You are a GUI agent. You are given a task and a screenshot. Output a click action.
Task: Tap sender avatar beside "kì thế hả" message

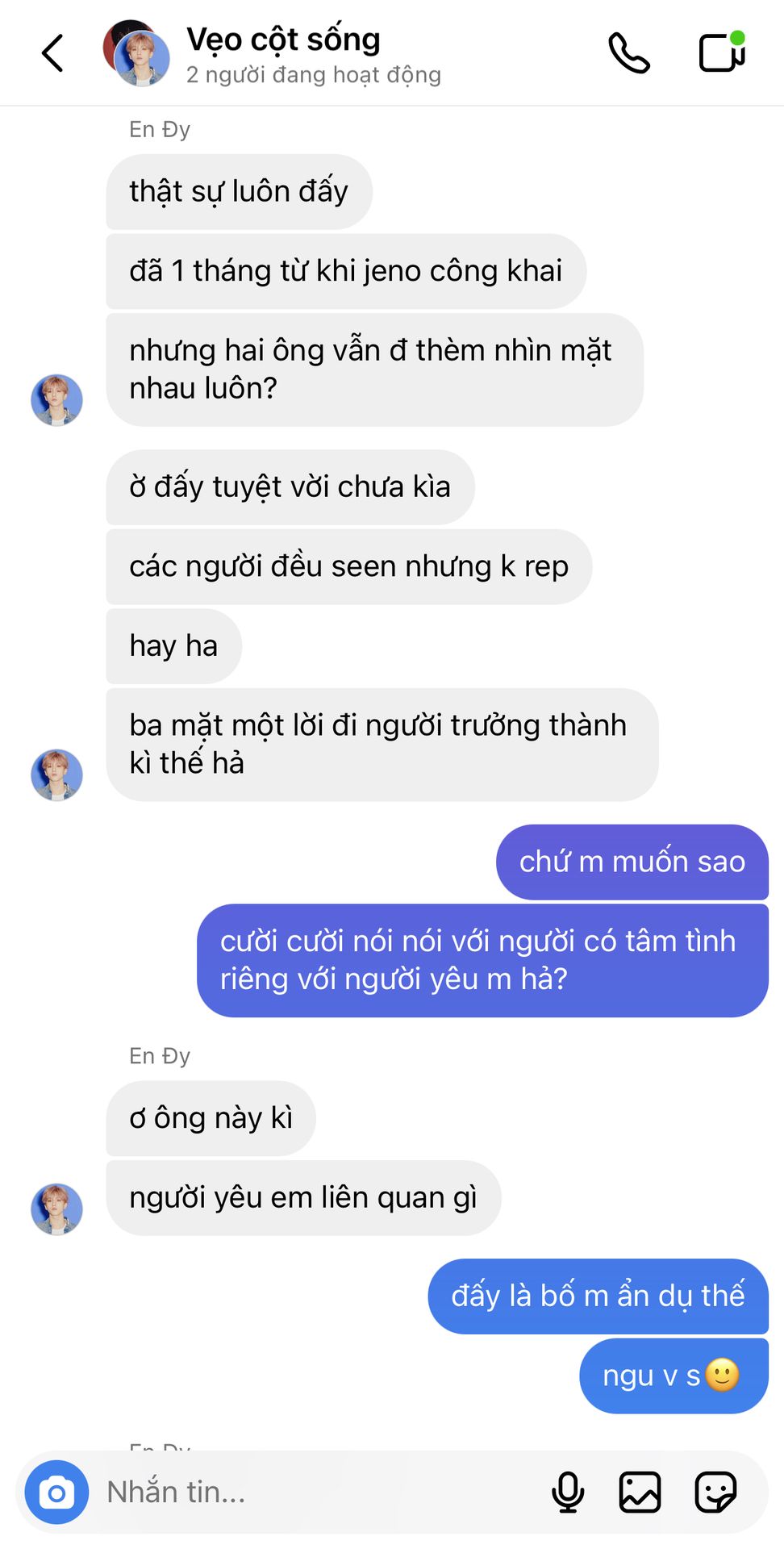(x=56, y=775)
